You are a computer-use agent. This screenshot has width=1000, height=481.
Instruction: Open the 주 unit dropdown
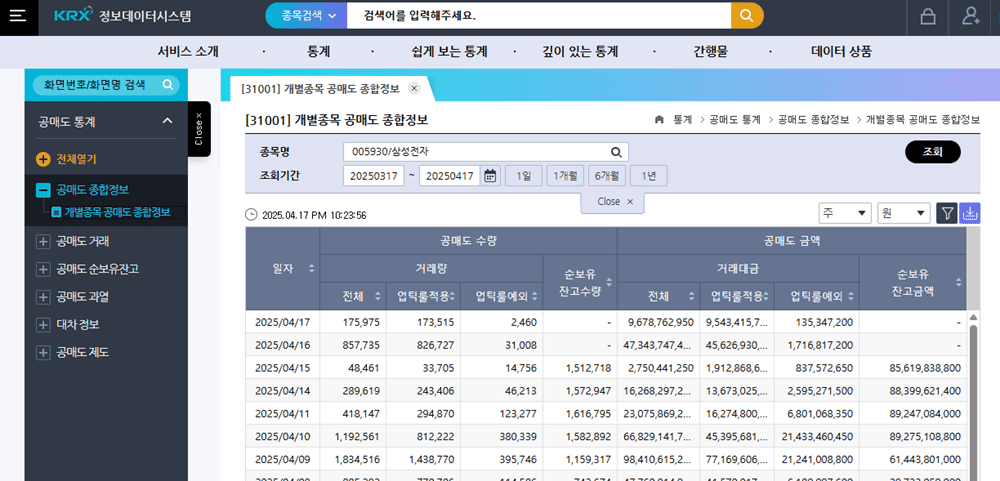pos(845,214)
